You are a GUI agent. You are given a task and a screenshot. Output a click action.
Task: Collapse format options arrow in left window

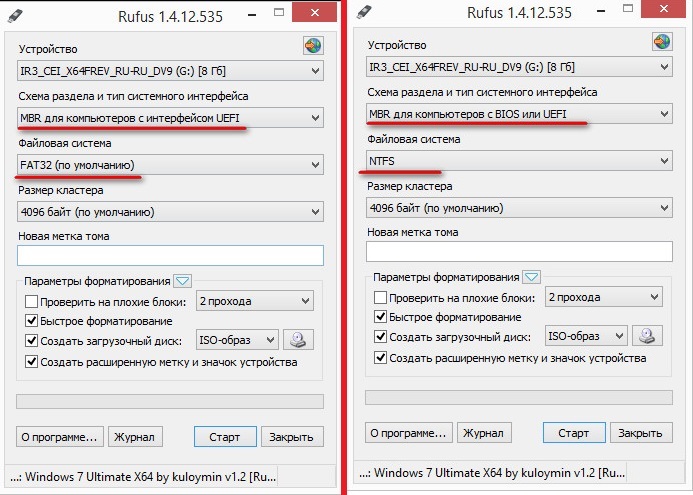click(183, 281)
